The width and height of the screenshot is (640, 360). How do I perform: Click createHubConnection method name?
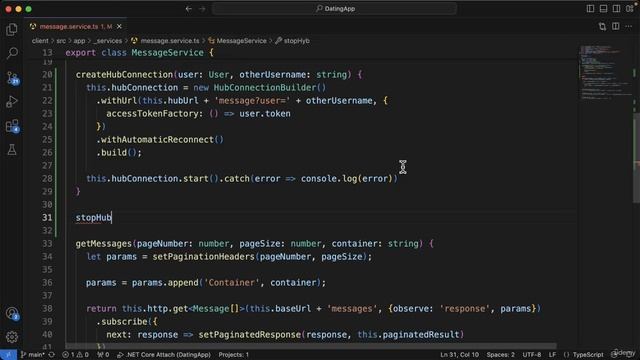click(124, 75)
